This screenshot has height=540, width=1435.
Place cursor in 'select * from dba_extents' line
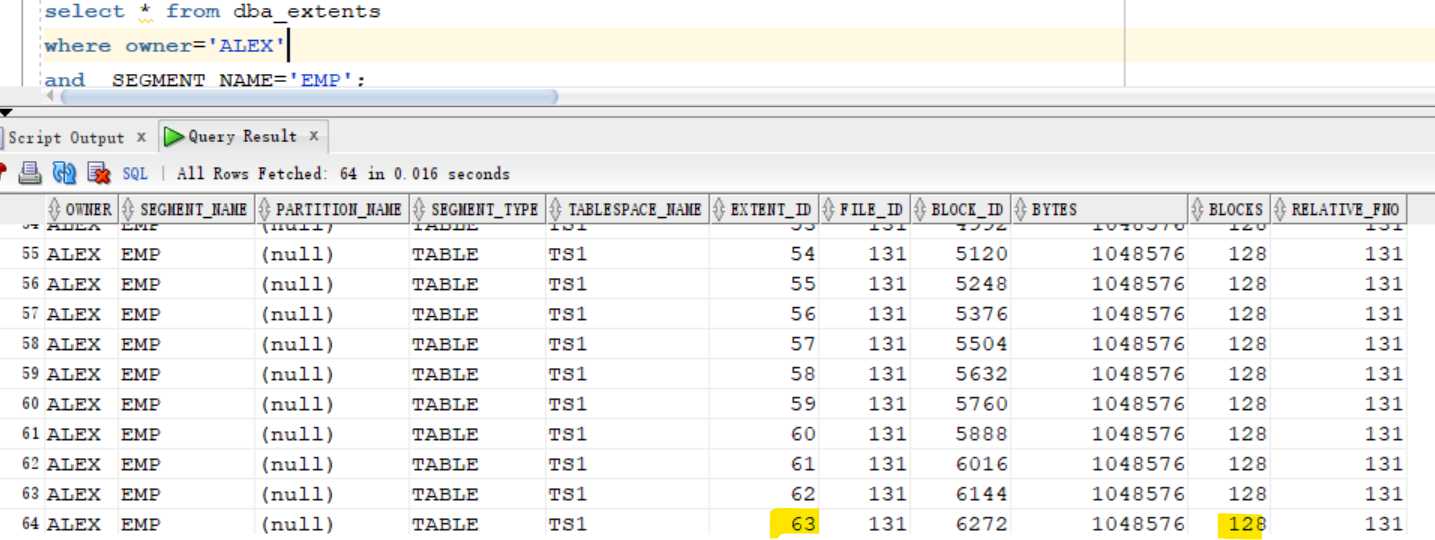[x=212, y=12]
